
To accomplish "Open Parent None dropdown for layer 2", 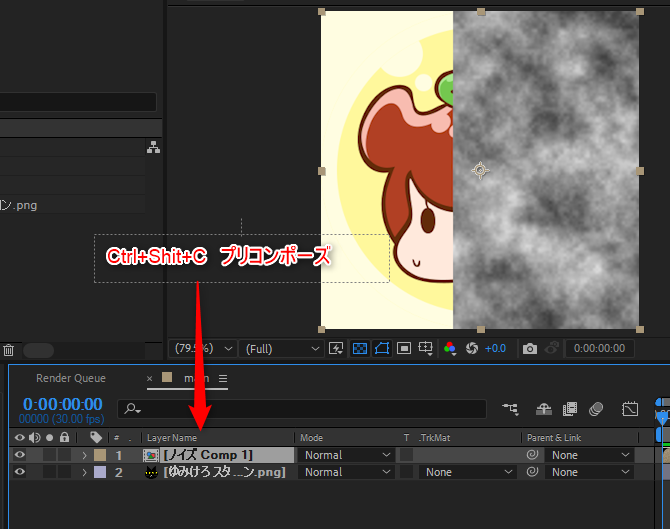I will pyautogui.click(x=589, y=472).
